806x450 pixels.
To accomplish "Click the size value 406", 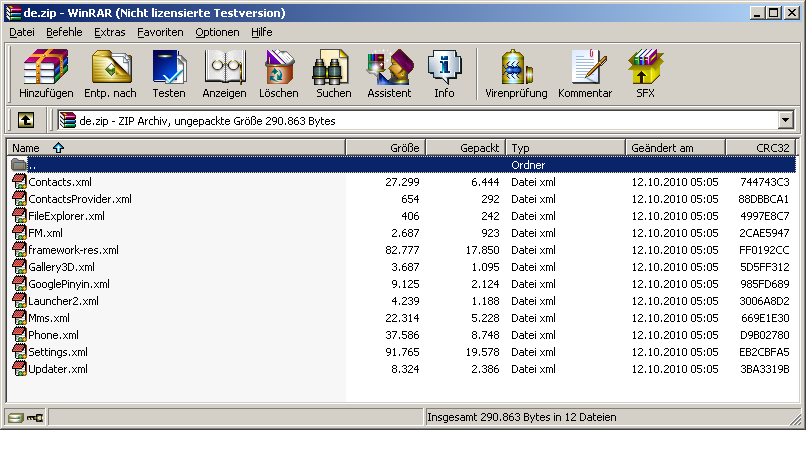I will pos(410,215).
